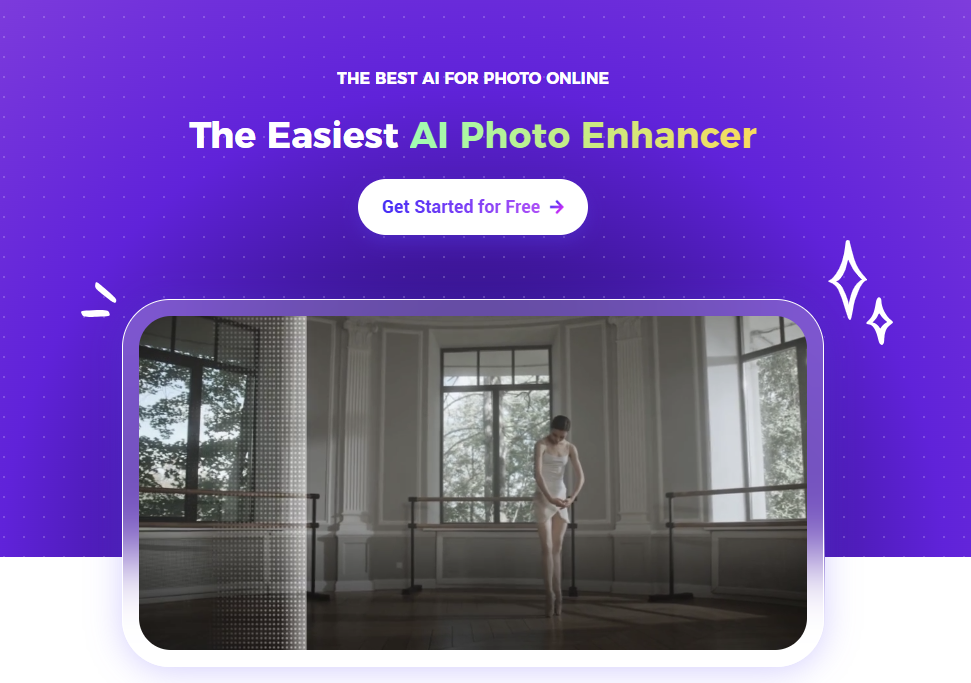
Task: Click the arrow icon inside Get Started button
Action: tap(557, 207)
